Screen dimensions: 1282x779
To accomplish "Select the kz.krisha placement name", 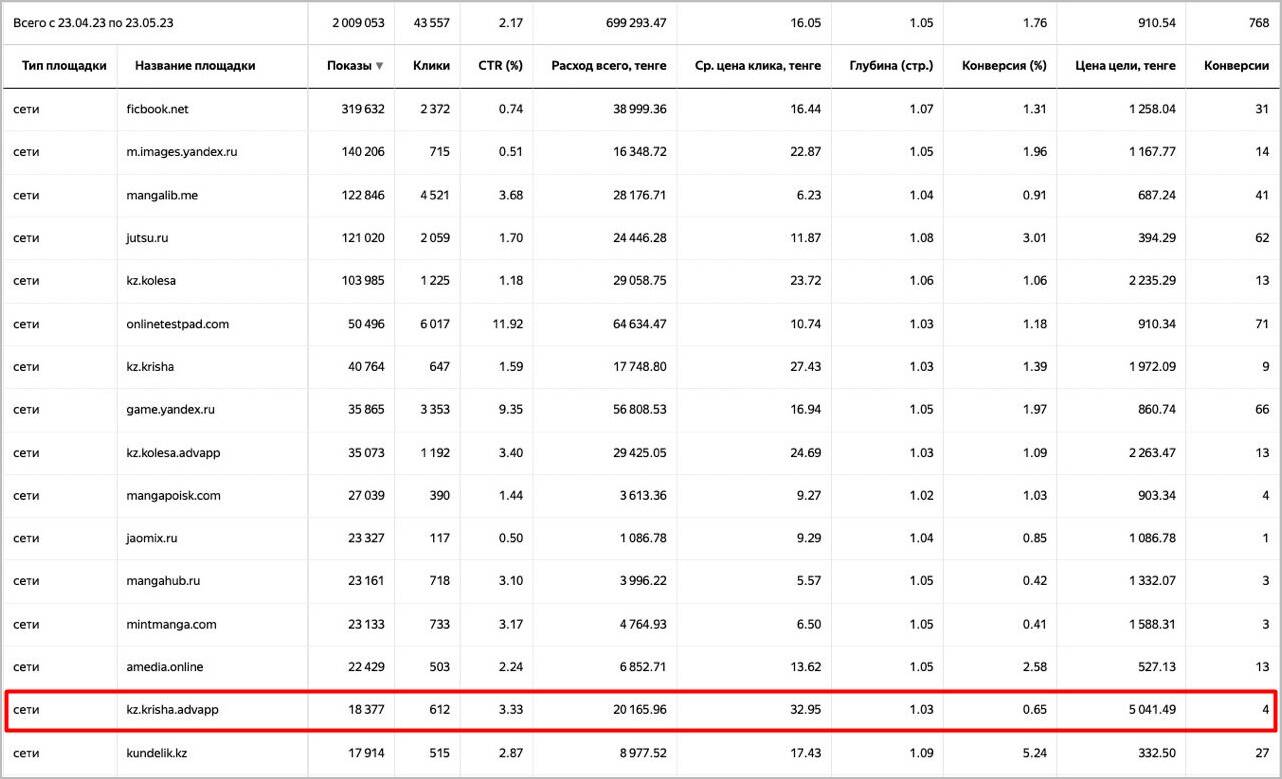I will click(150, 367).
